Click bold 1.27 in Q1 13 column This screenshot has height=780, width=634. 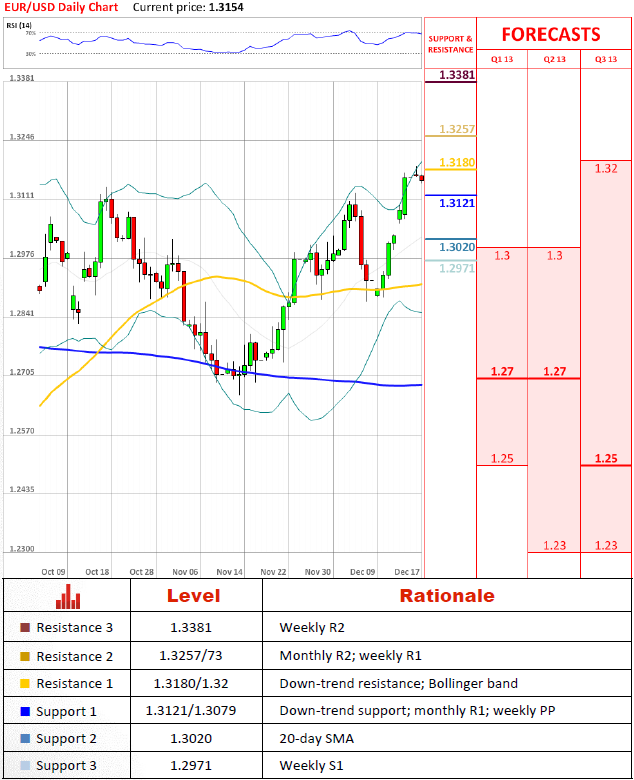click(x=502, y=372)
